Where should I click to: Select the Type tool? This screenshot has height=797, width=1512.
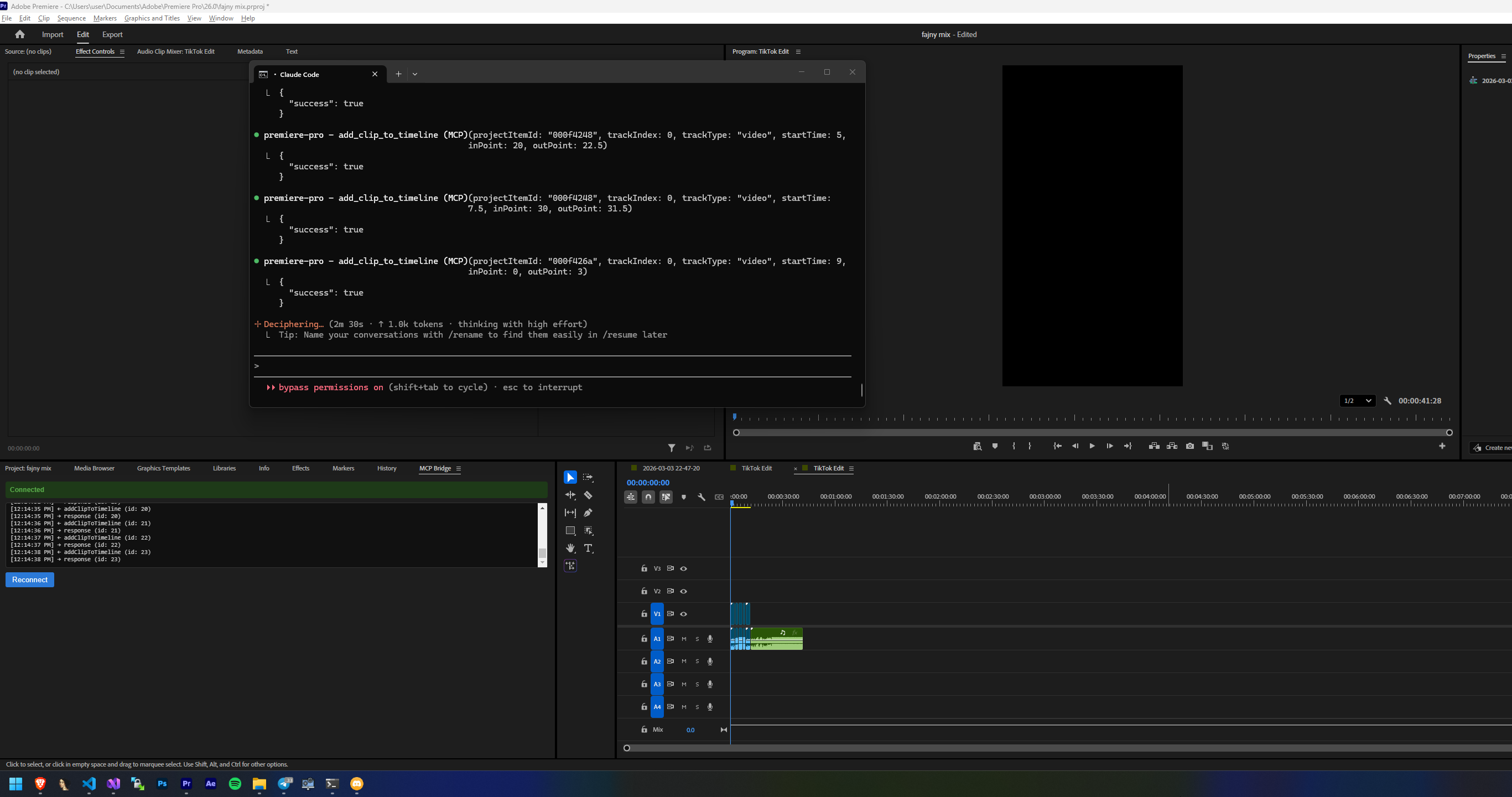point(589,548)
